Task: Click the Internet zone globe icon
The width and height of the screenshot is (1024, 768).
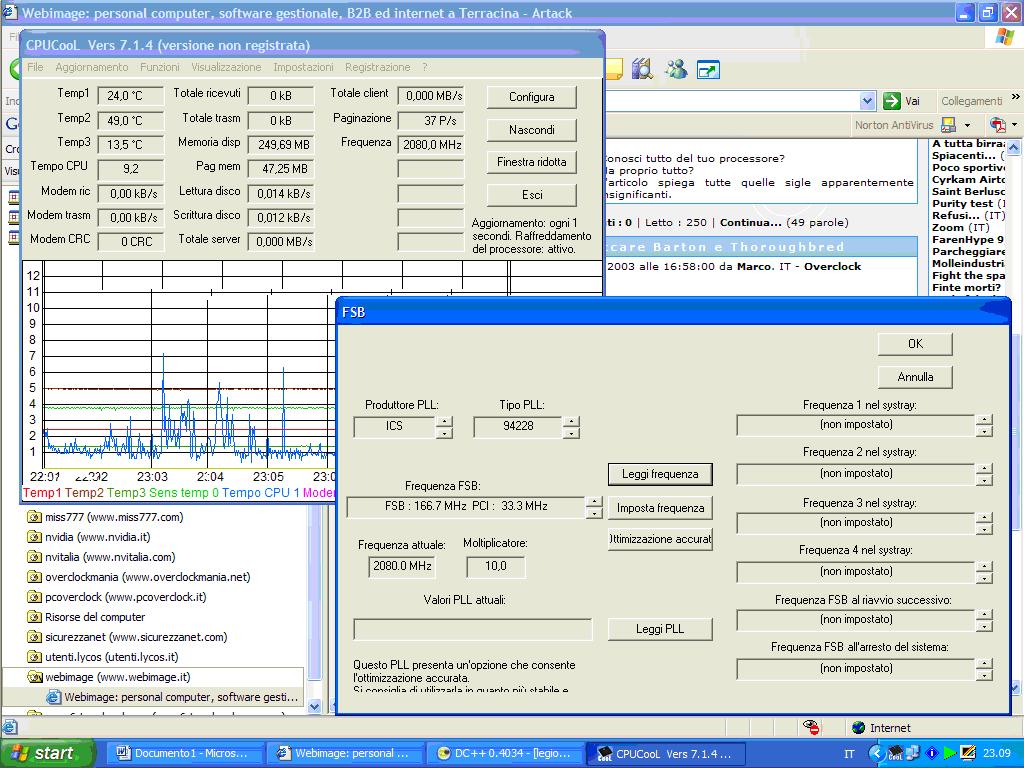Action: (x=859, y=728)
